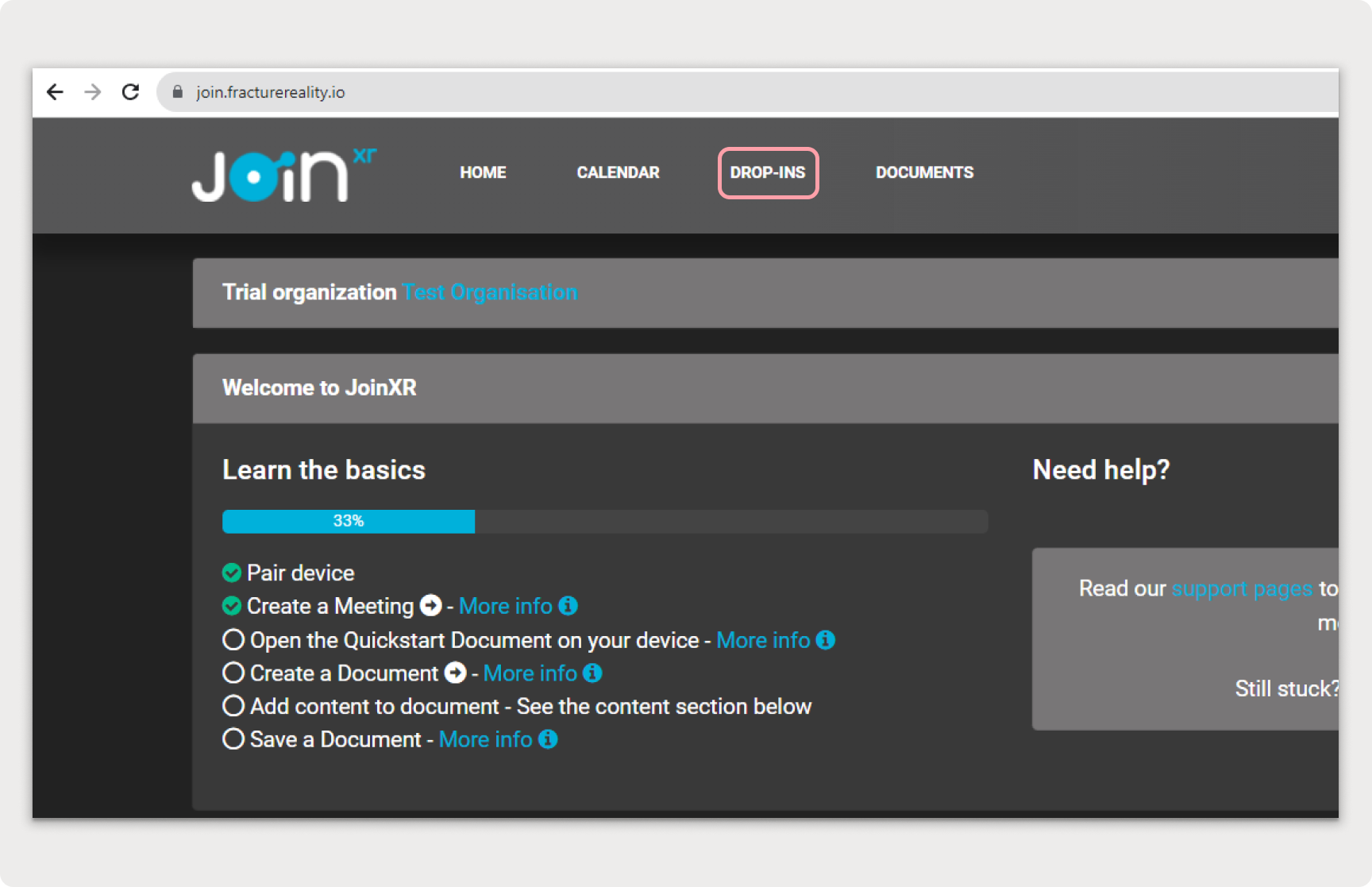The image size is (1372, 887).
Task: Follow the support pages link
Action: (x=1242, y=588)
